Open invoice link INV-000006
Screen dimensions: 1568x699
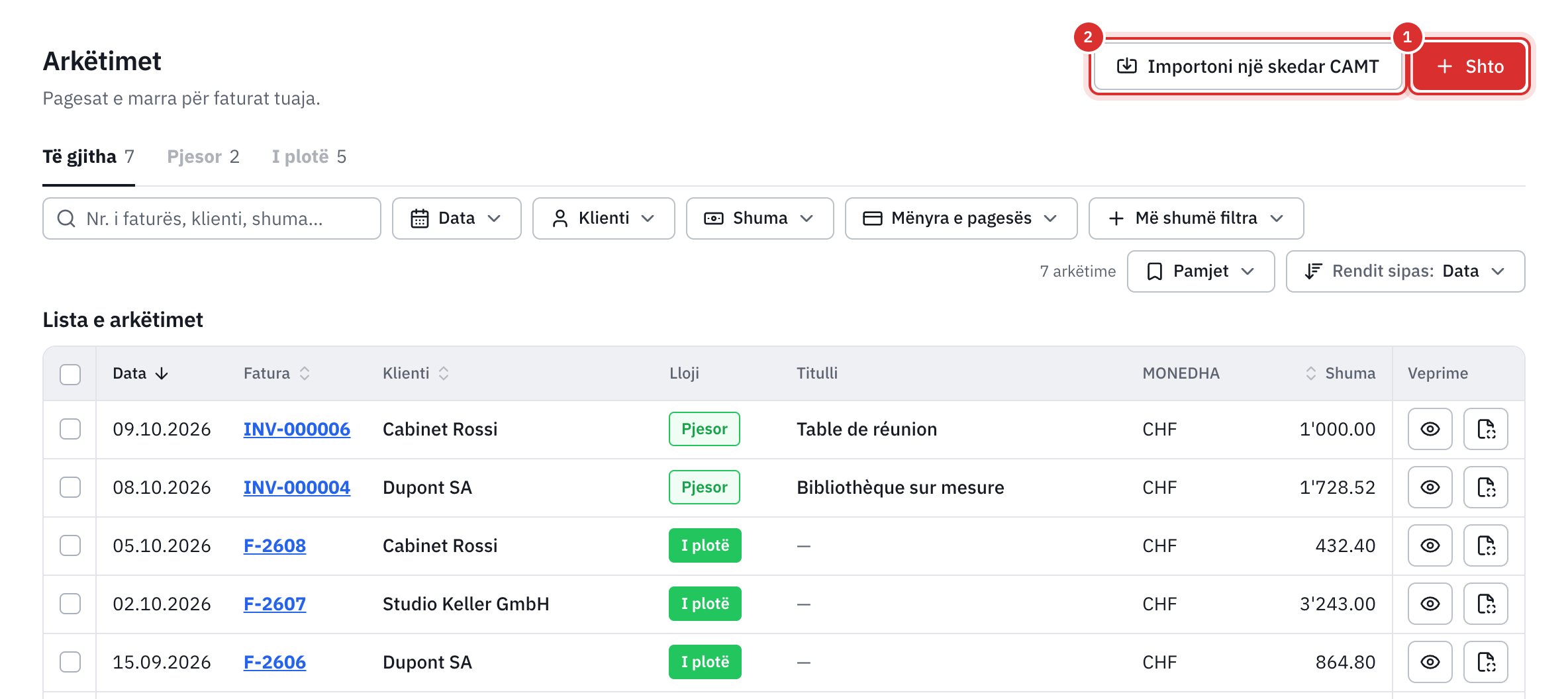(x=297, y=429)
